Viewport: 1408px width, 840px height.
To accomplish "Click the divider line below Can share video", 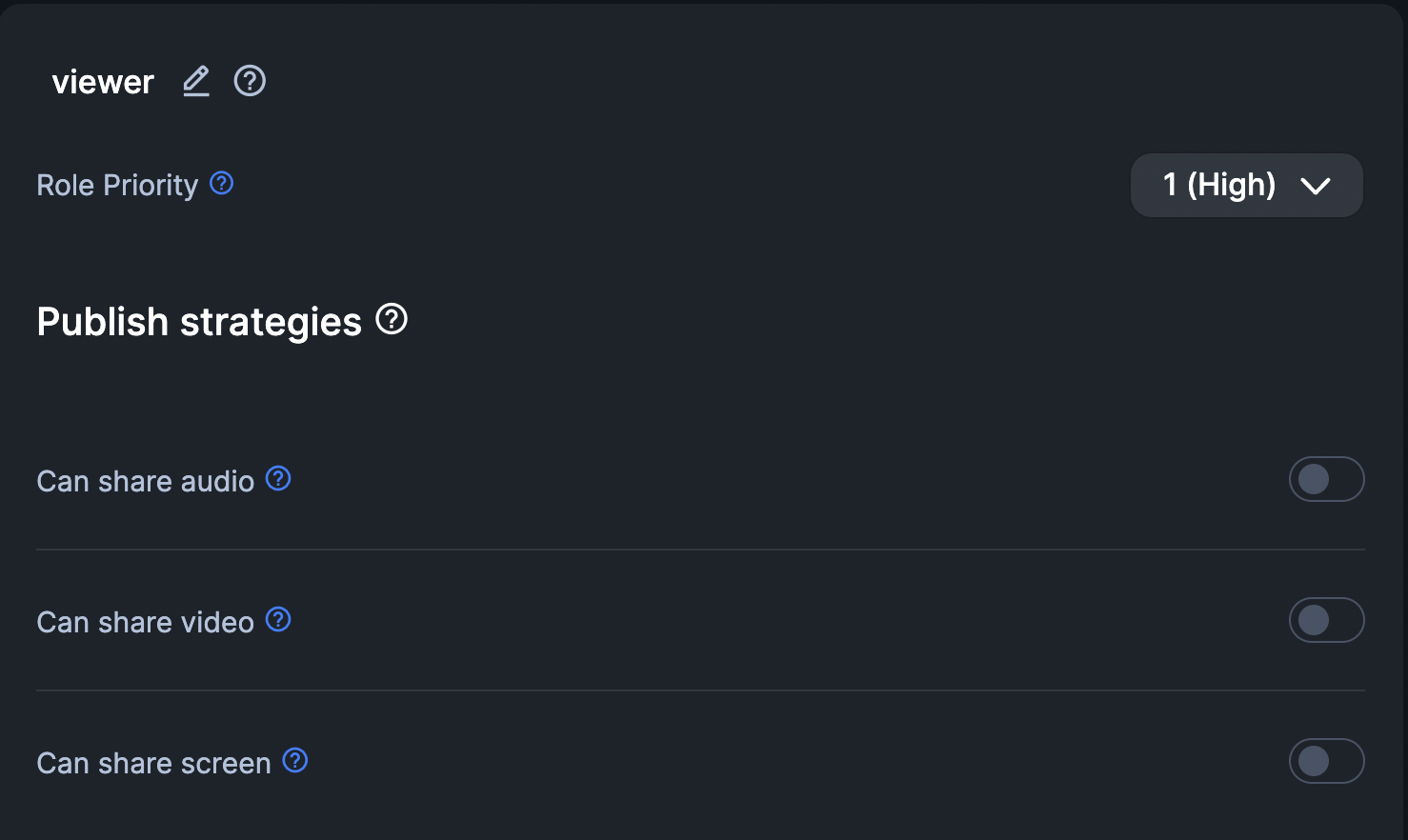I will click(700, 690).
